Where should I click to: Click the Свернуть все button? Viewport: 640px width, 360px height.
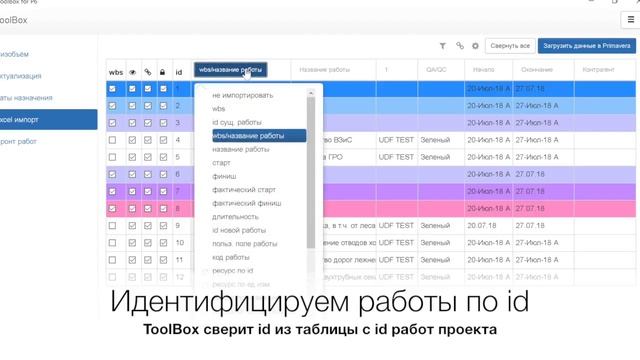(510, 46)
